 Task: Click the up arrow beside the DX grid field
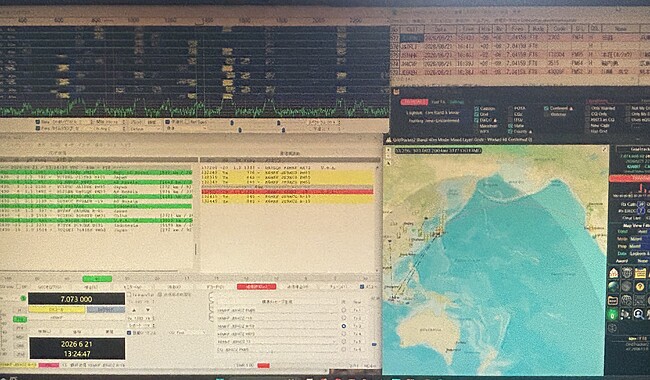coord(134,310)
